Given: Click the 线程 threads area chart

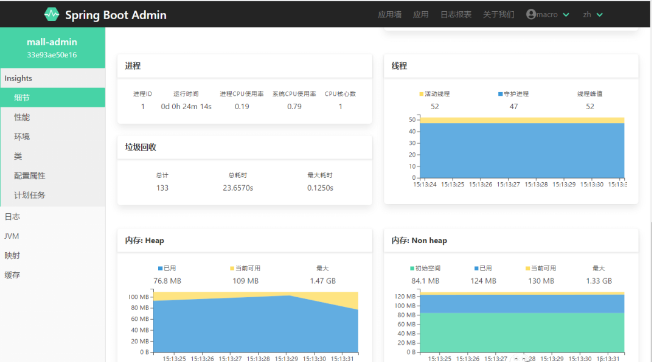Looking at the screenshot, I should (x=522, y=148).
